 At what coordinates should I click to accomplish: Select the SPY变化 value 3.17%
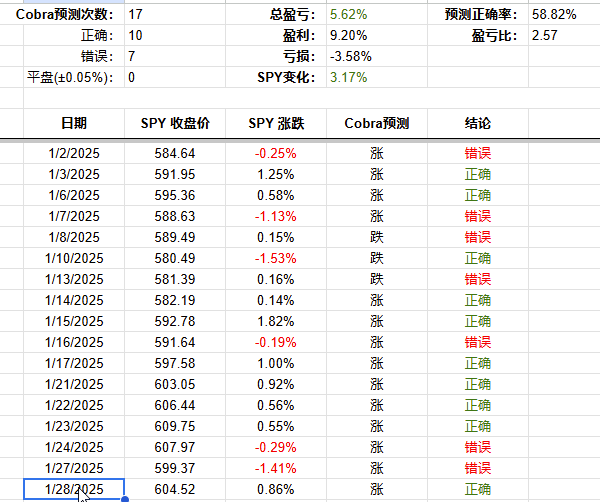coord(377,78)
